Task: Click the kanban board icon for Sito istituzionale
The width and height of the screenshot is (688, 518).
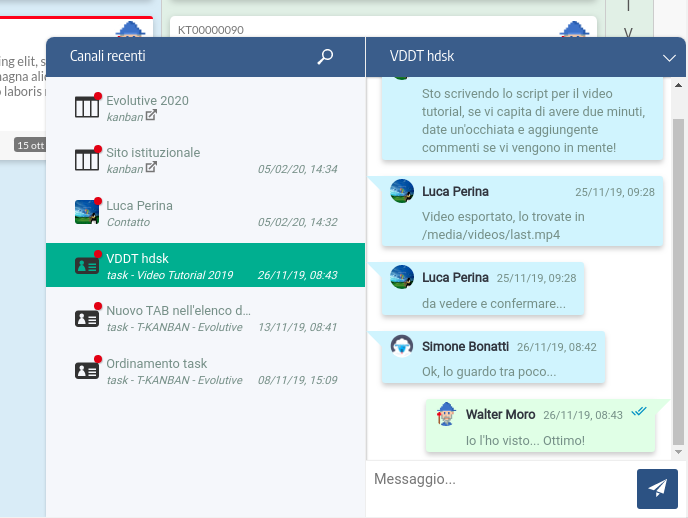Action: [x=87, y=160]
